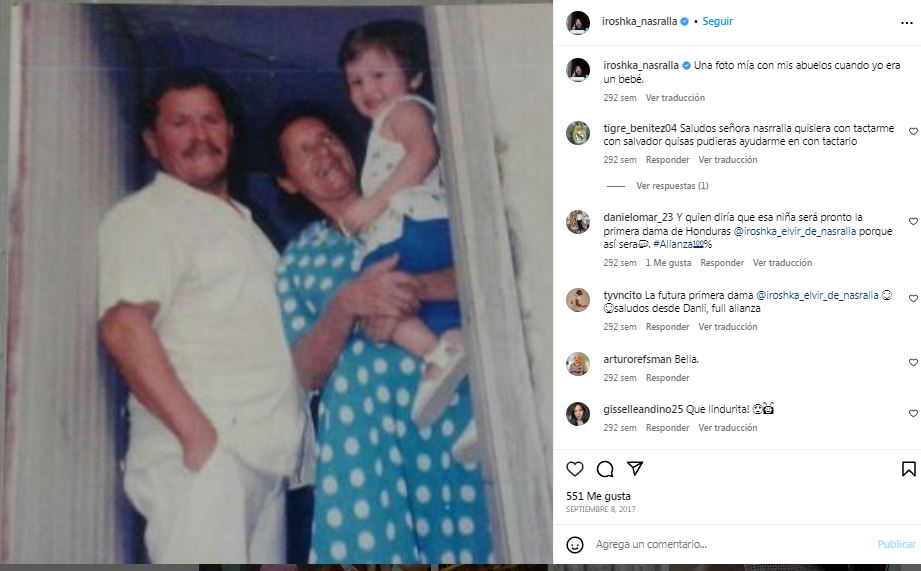Click Responder under arturorefsman's comment
This screenshot has height=571, width=921.
[x=667, y=378]
